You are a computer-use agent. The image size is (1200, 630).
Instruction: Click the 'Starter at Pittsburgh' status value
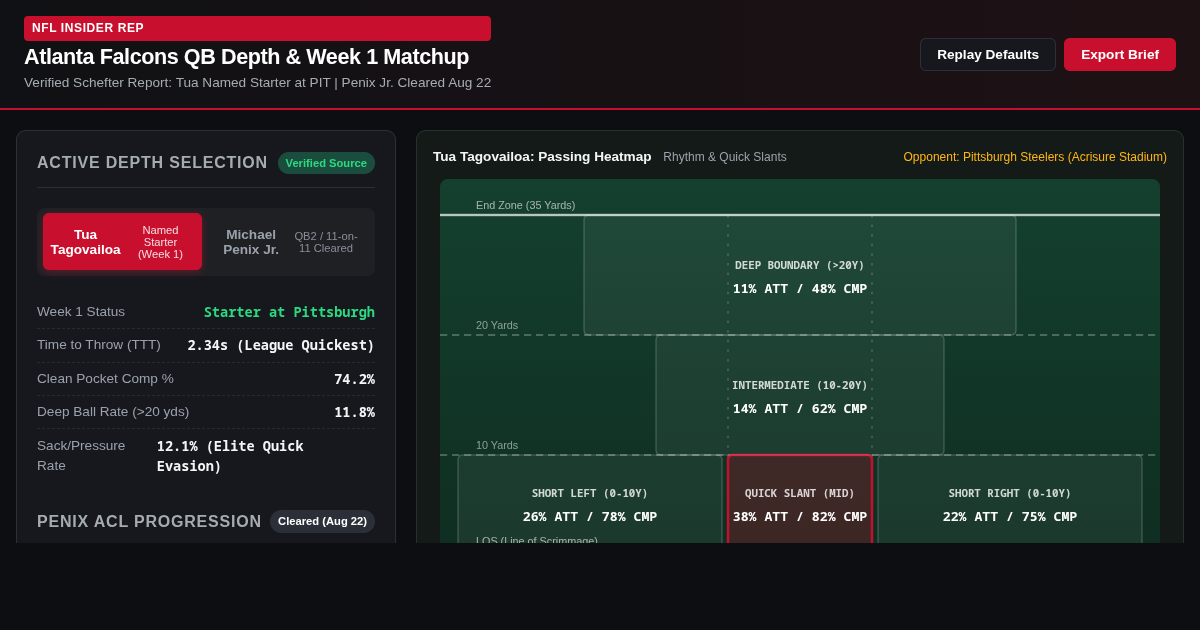pos(289,312)
